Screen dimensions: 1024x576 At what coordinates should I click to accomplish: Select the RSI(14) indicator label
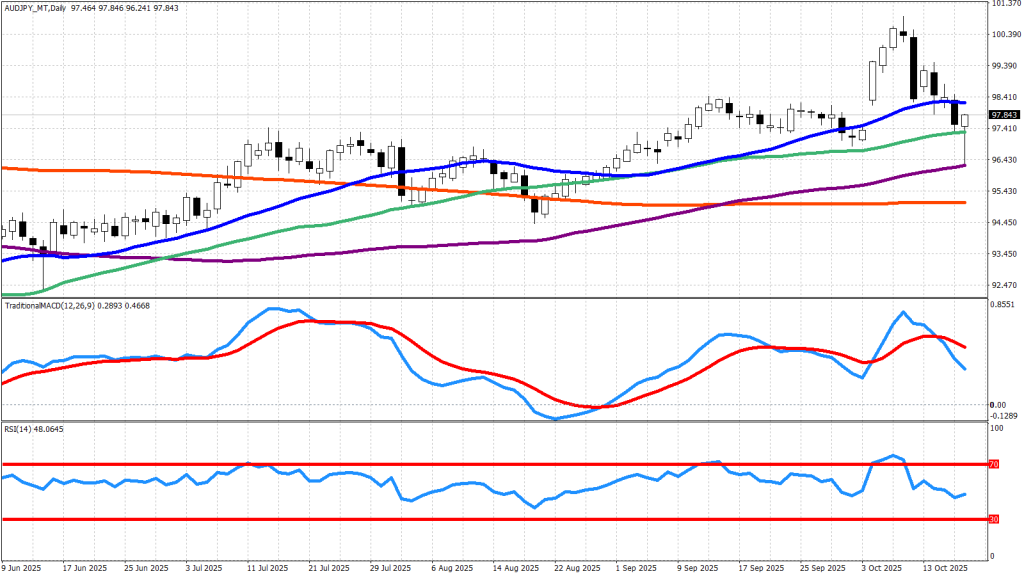click(x=20, y=427)
